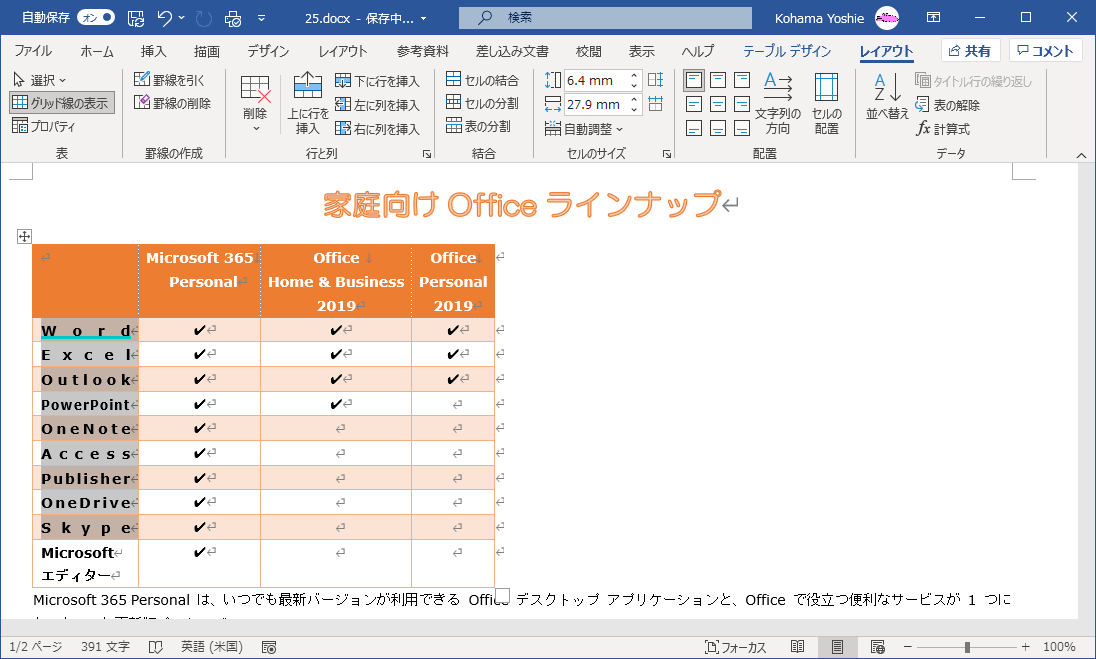Click the Share button
This screenshot has height=659, width=1096.
pos(970,51)
